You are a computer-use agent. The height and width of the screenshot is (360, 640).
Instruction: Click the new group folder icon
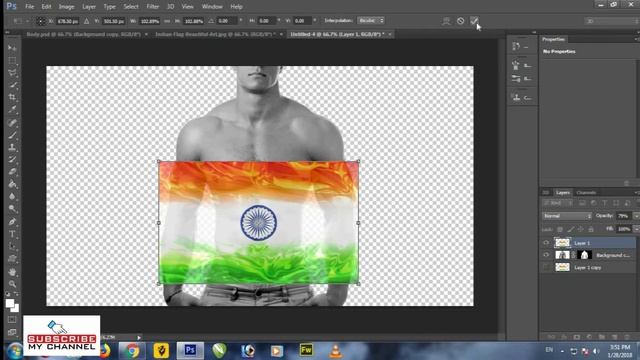coord(602,337)
